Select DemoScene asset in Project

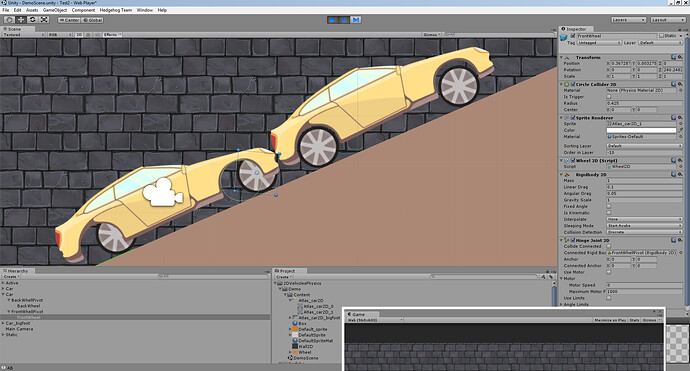tap(307, 358)
